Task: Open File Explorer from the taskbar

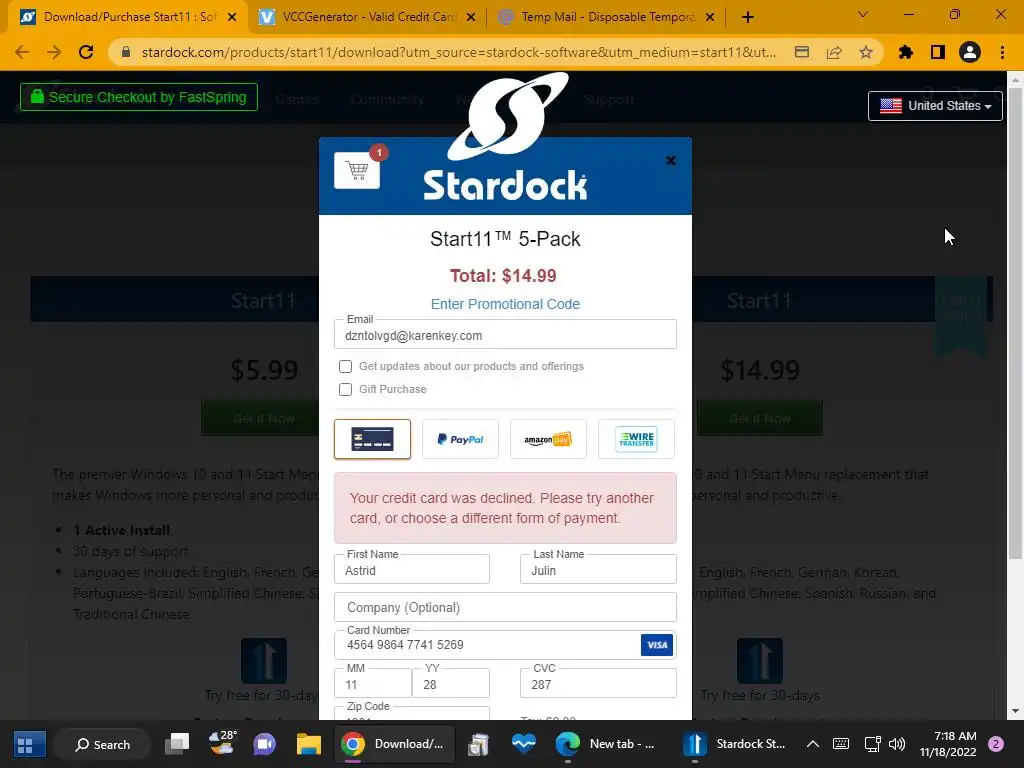Action: [308, 744]
